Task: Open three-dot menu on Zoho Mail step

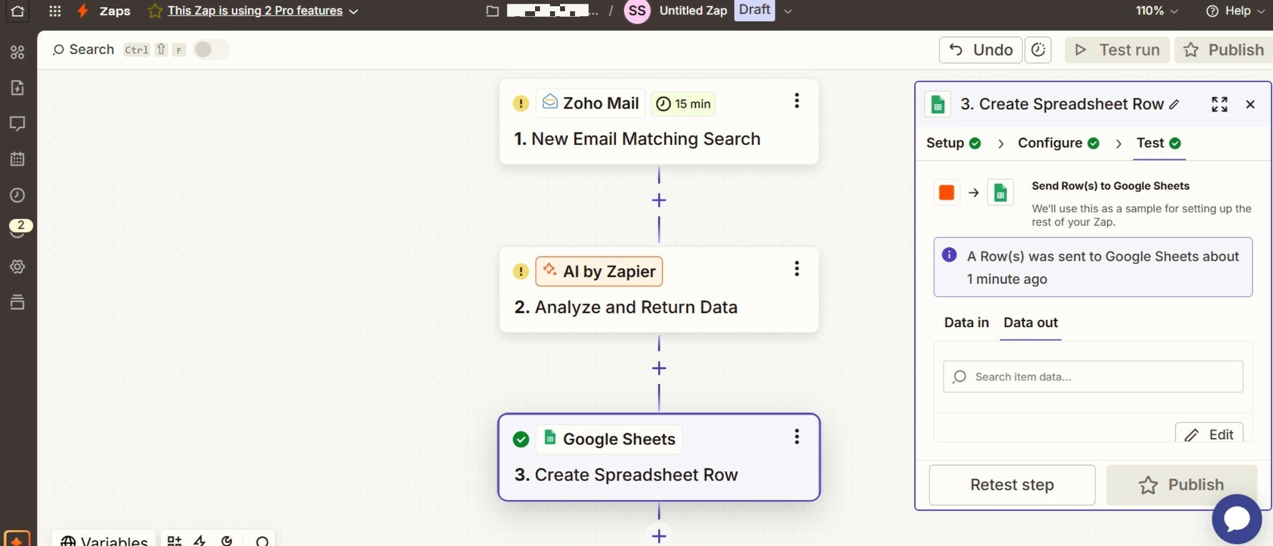Action: point(797,101)
